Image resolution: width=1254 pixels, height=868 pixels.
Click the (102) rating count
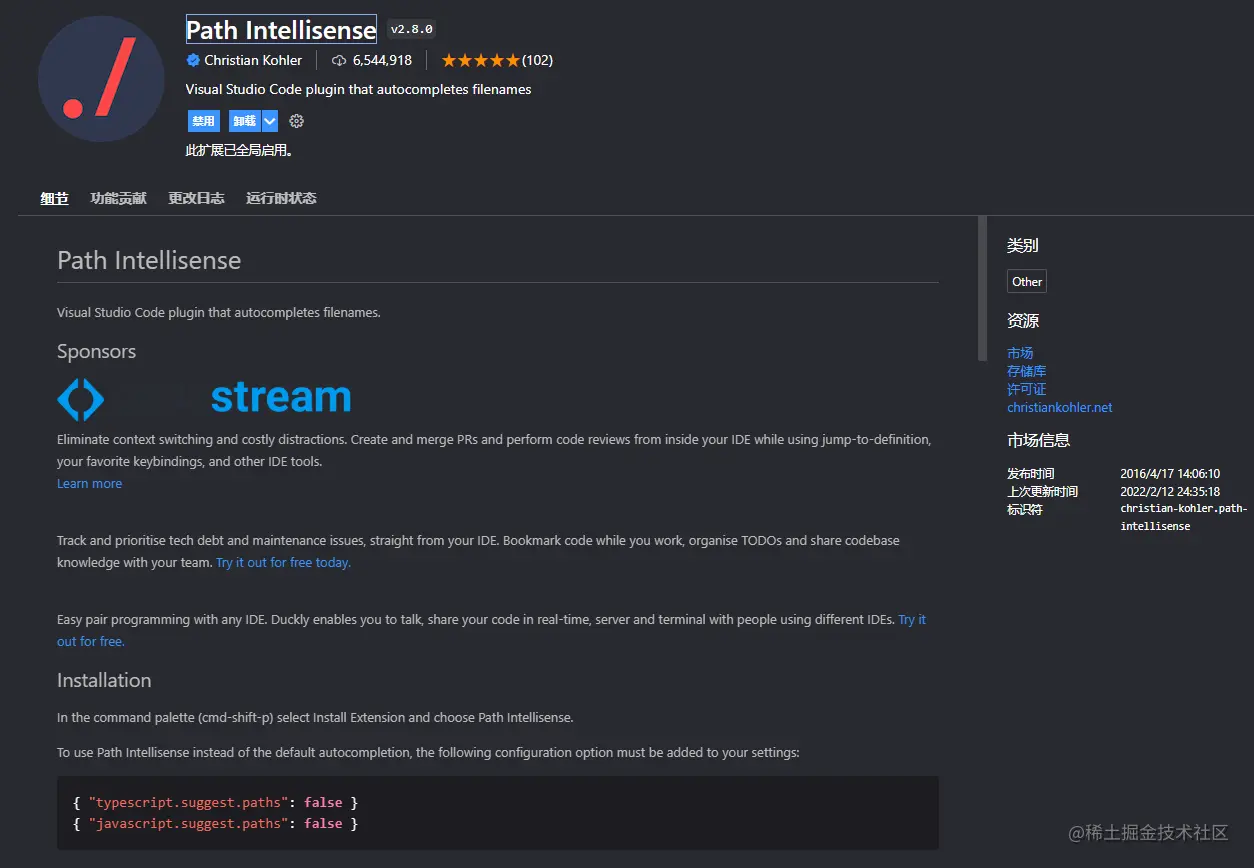coord(537,60)
